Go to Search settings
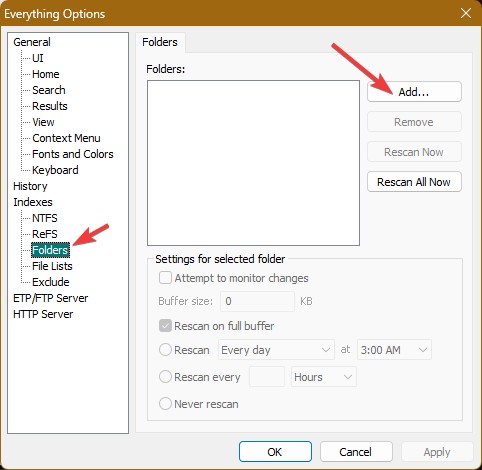Viewport: 482px width, 470px height. click(x=49, y=90)
